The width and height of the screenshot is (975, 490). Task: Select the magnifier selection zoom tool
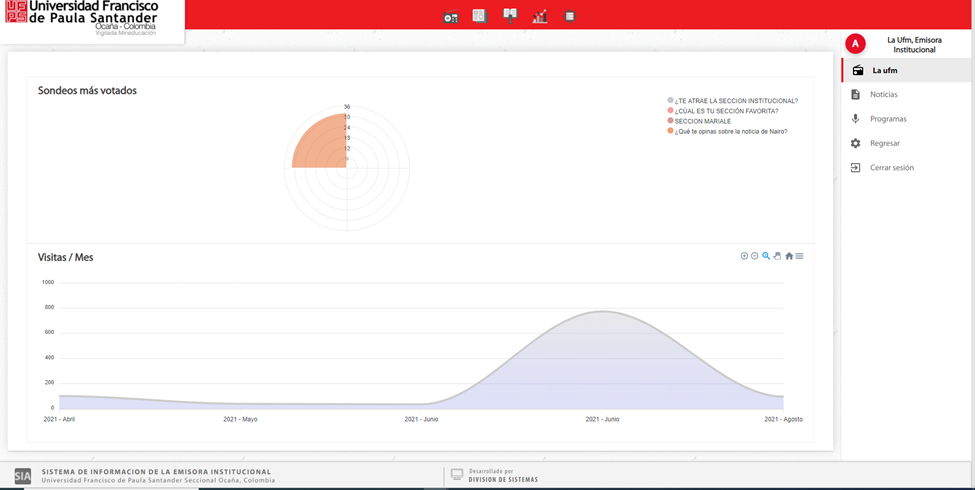coord(766,256)
